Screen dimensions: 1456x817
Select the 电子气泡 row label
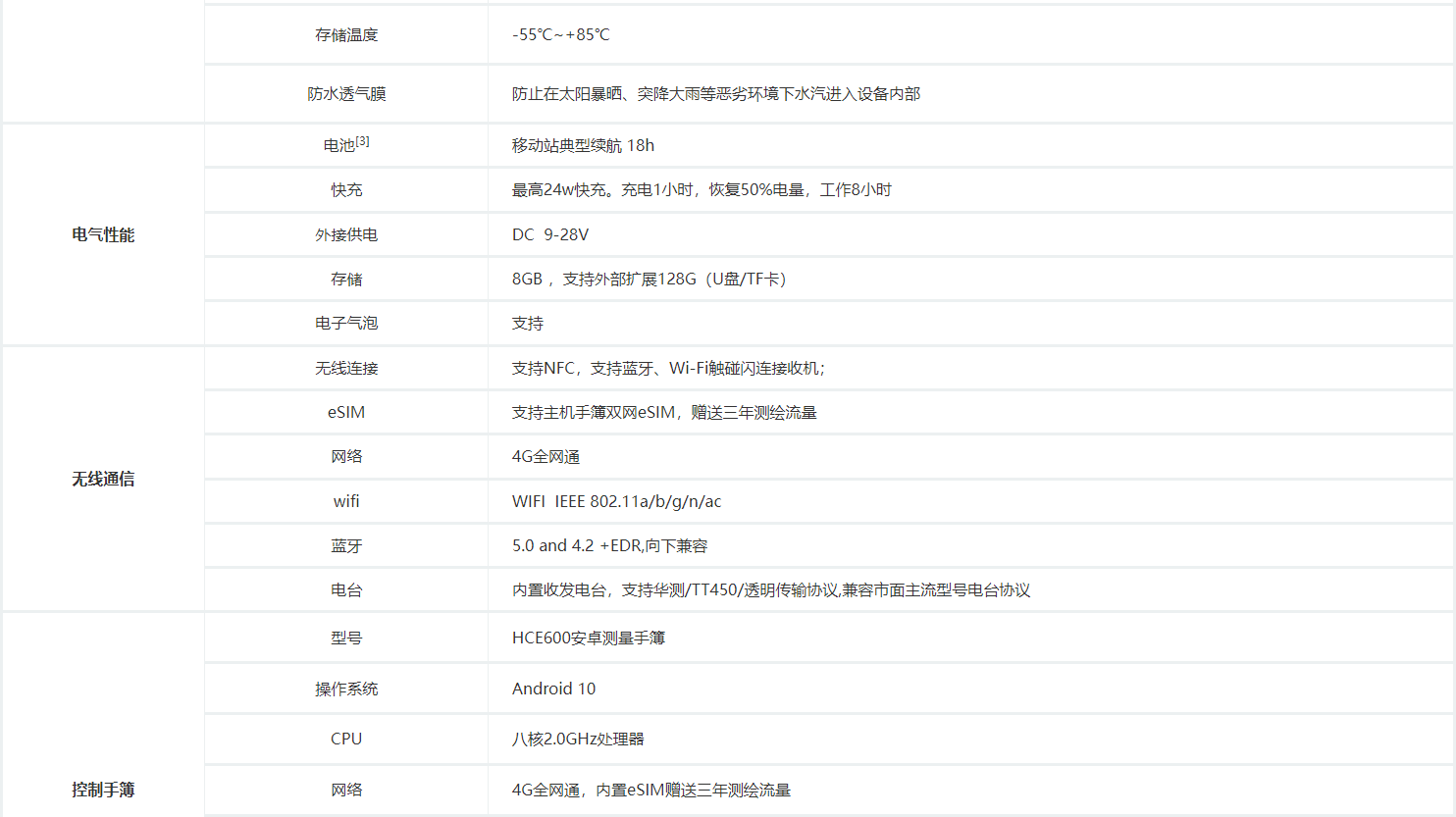click(x=346, y=324)
